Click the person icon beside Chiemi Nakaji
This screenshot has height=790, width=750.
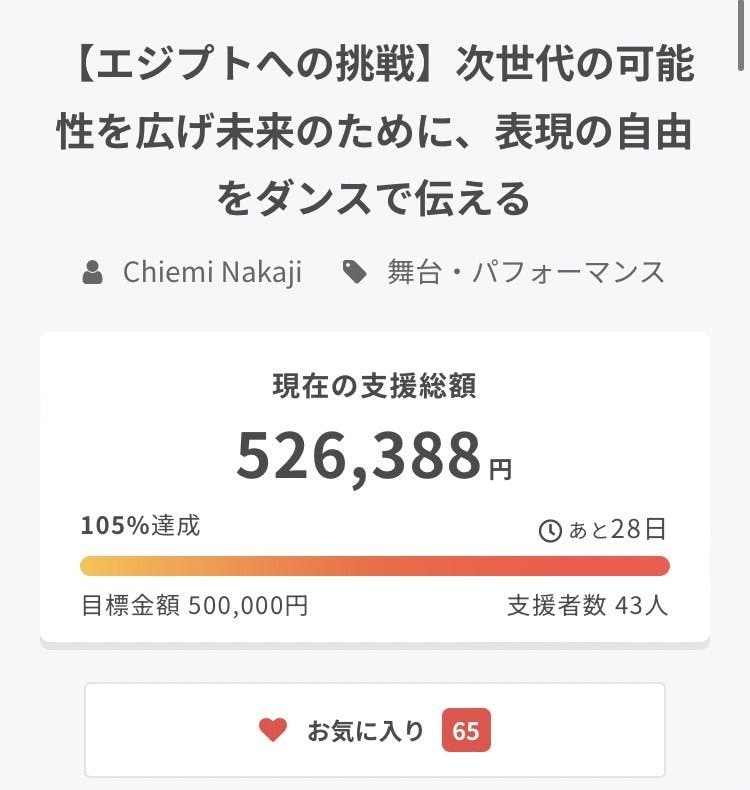tap(93, 272)
